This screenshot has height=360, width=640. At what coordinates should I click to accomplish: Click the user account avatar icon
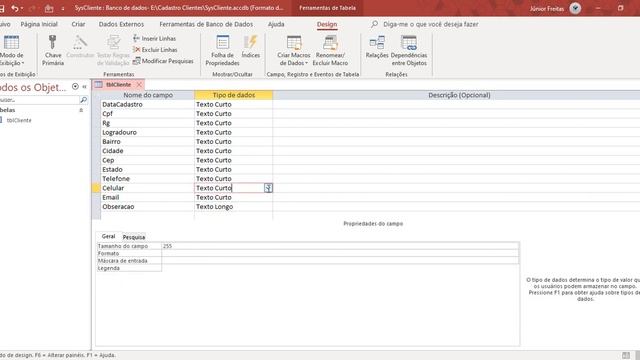pyautogui.click(x=576, y=8)
